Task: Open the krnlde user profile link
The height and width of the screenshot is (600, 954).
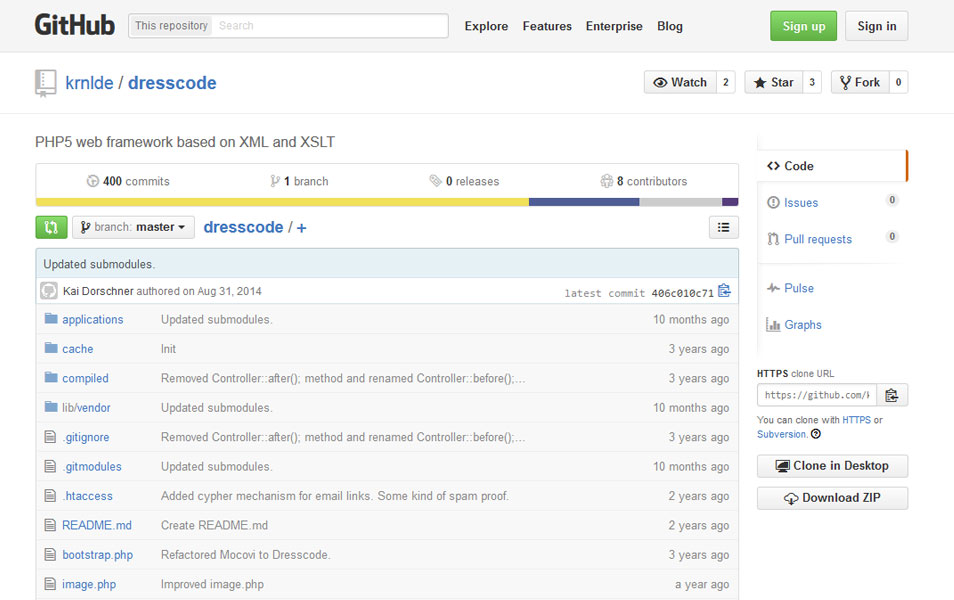Action: [x=89, y=83]
